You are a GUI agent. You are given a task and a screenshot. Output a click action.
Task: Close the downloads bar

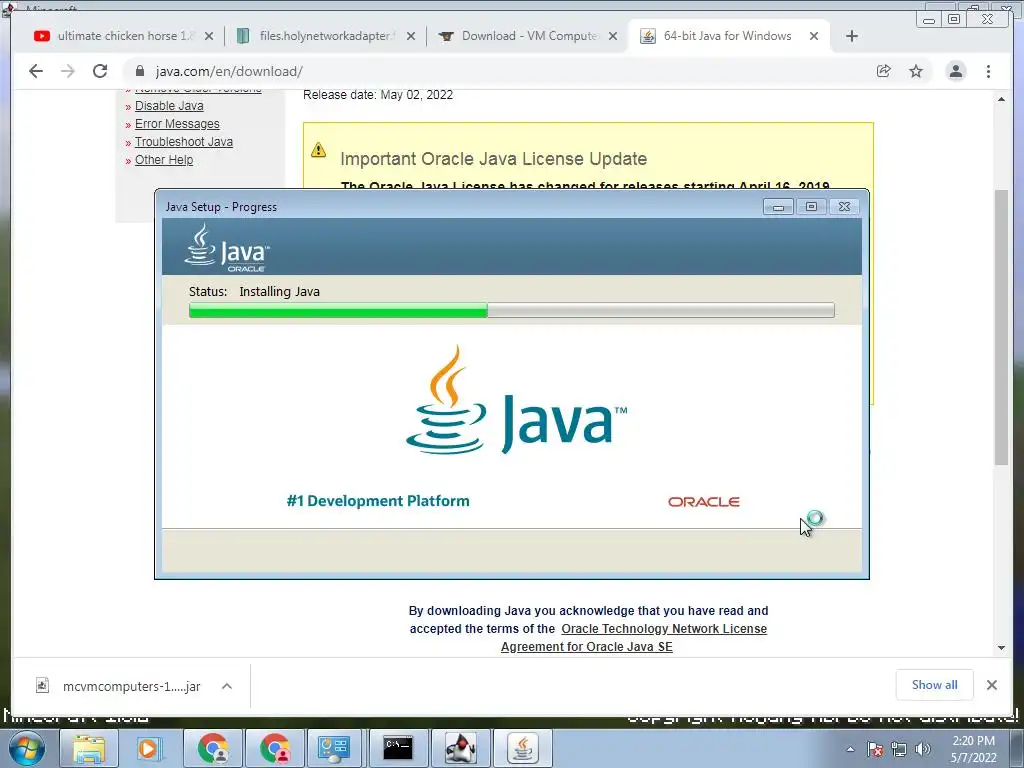click(992, 685)
